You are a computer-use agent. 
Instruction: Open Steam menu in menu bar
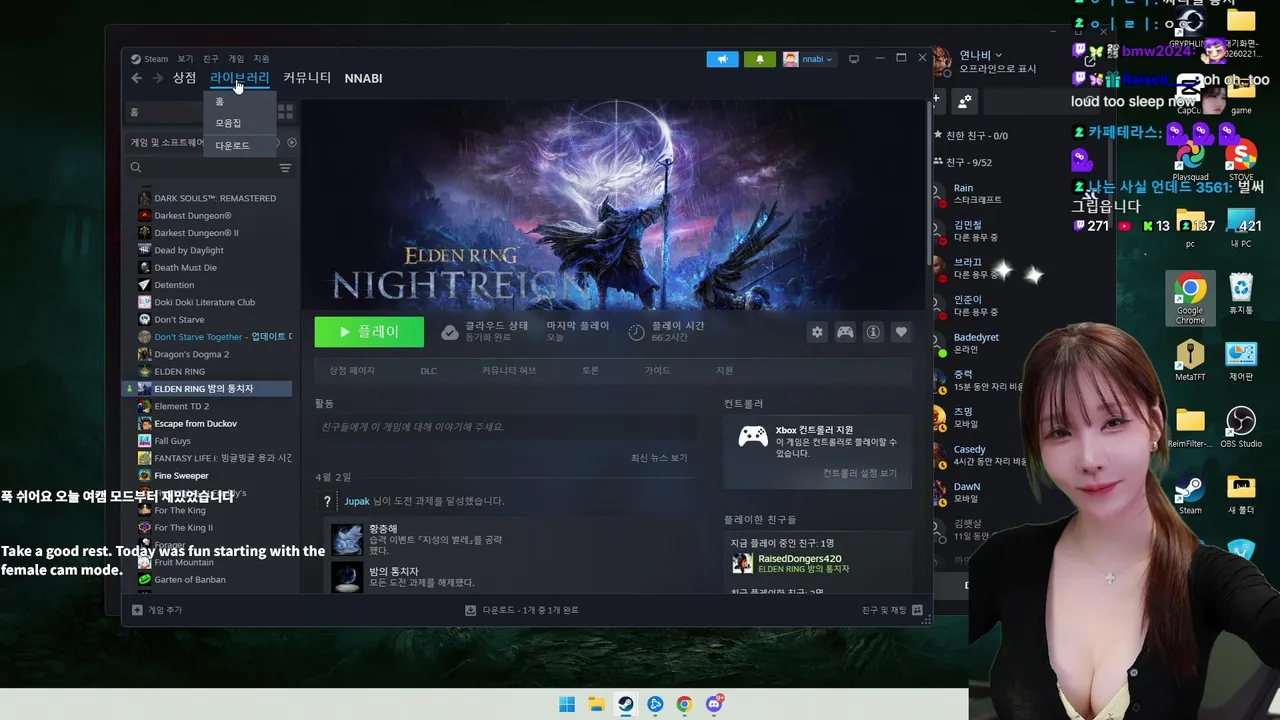(x=150, y=59)
